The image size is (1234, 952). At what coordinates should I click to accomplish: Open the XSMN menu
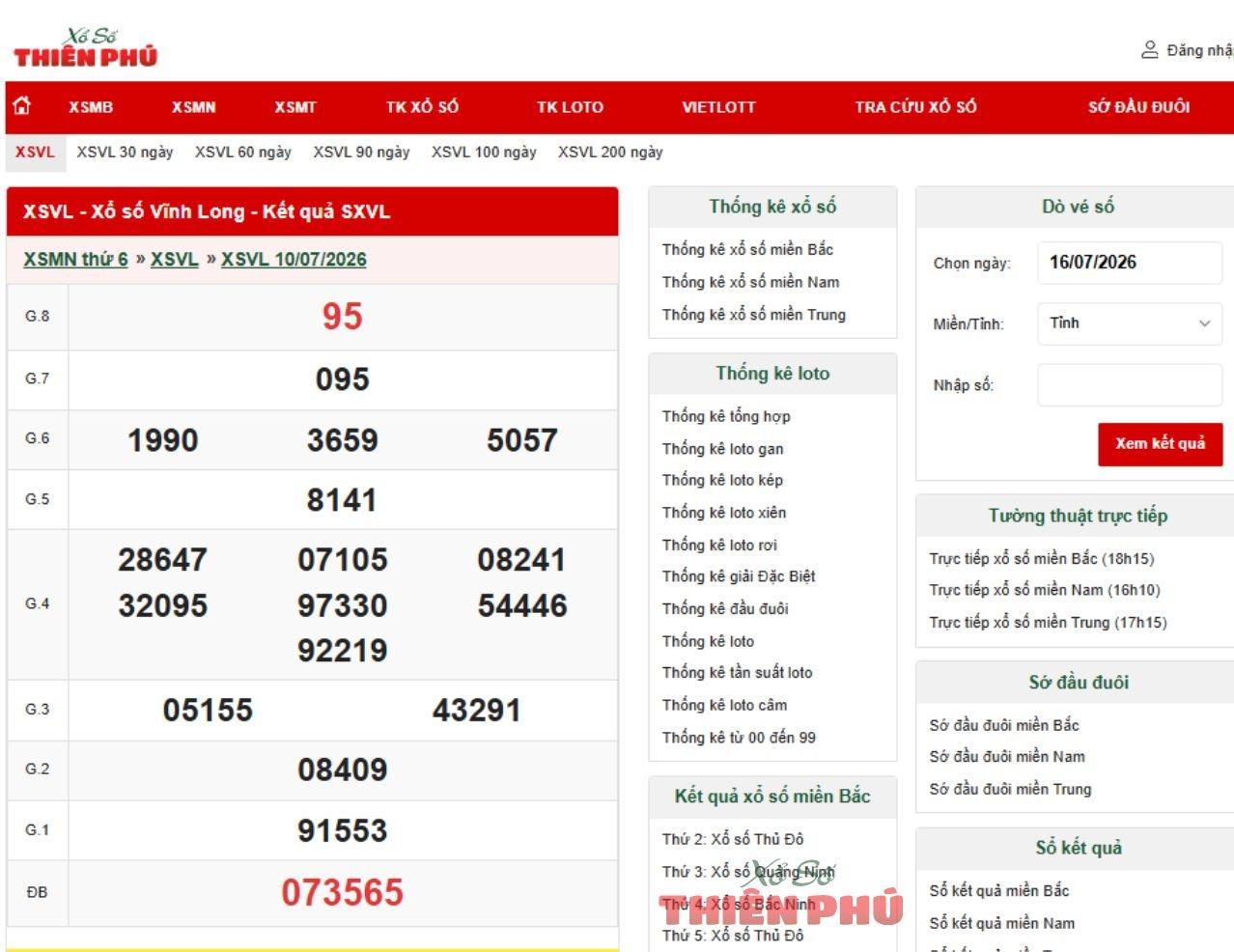(194, 107)
